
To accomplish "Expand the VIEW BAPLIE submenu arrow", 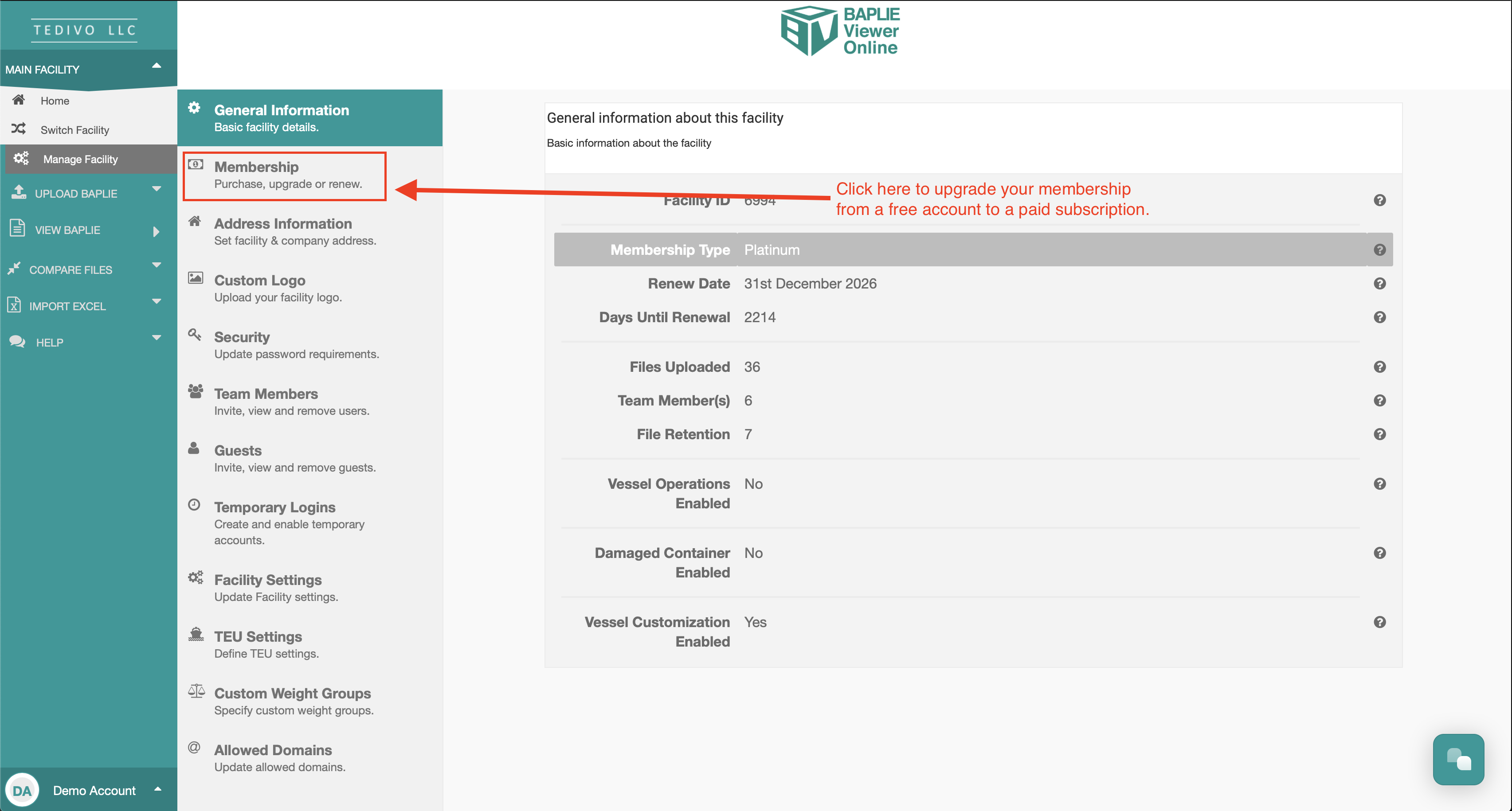I will click(156, 231).
